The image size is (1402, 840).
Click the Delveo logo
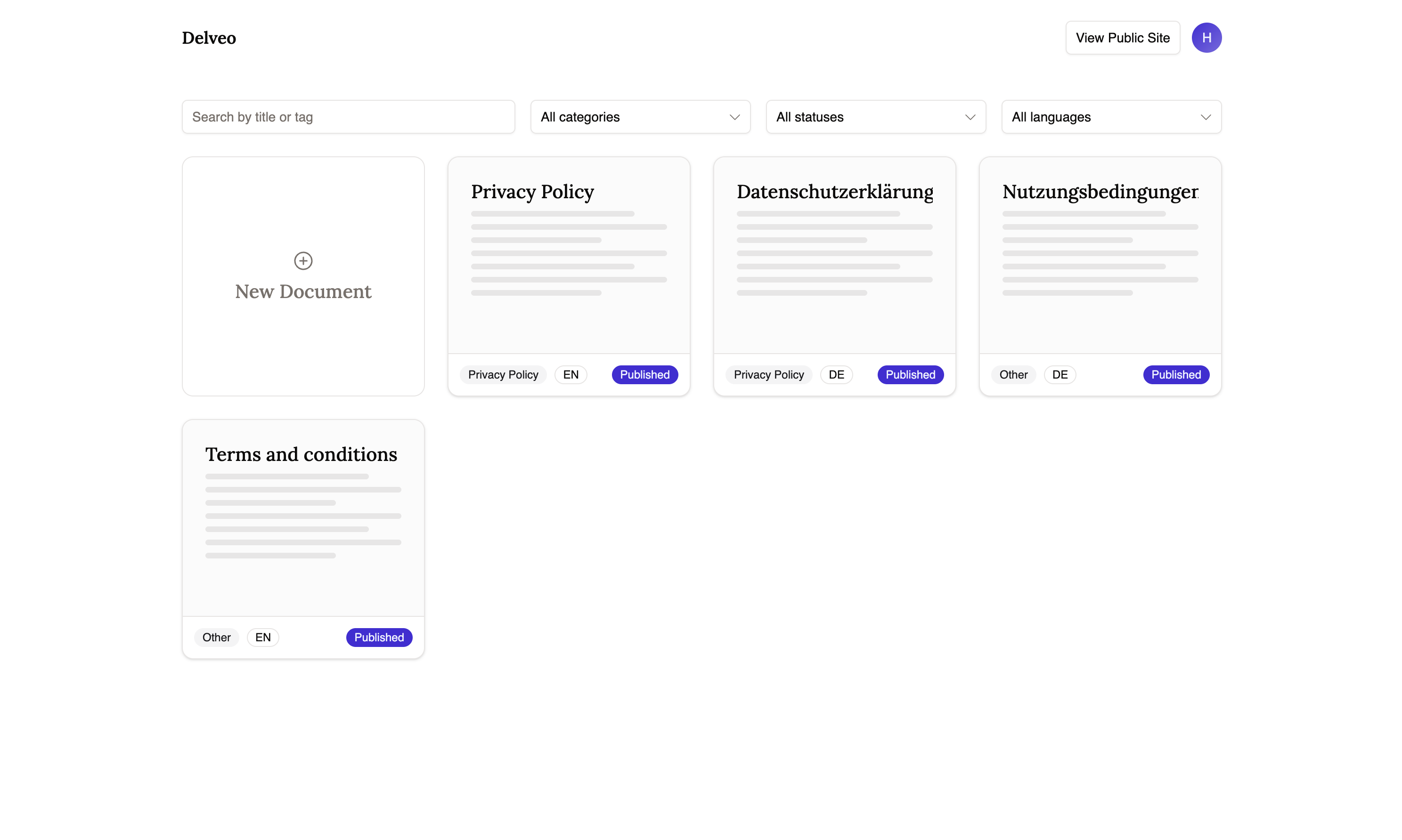click(x=209, y=38)
